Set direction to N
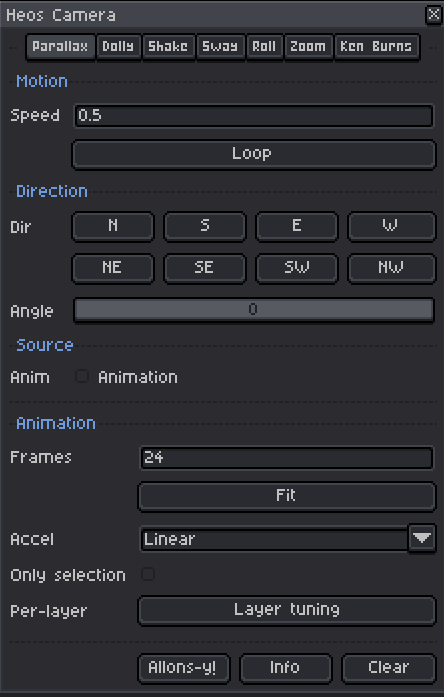This screenshot has width=444, height=697. [x=113, y=226]
